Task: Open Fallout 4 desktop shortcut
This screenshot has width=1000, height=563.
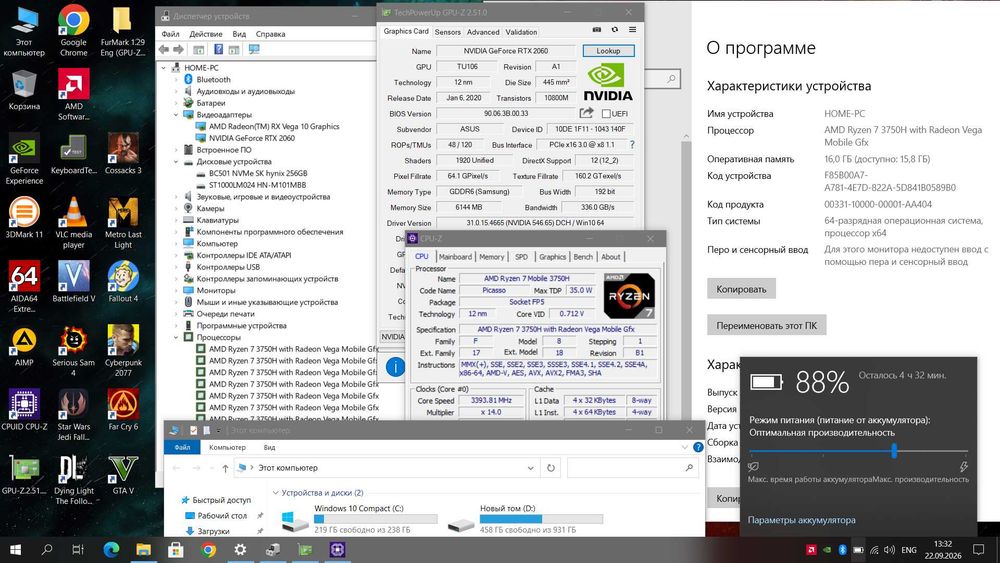Action: tap(123, 281)
